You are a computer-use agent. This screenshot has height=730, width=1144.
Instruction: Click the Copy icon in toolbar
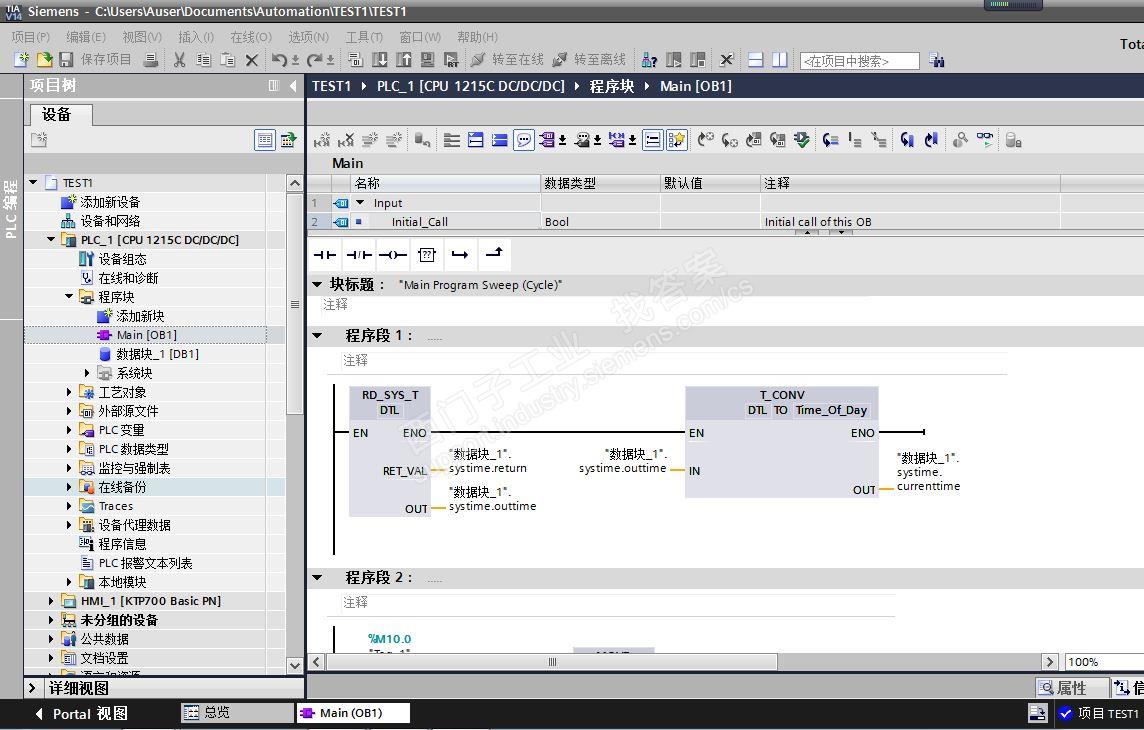click(x=204, y=60)
